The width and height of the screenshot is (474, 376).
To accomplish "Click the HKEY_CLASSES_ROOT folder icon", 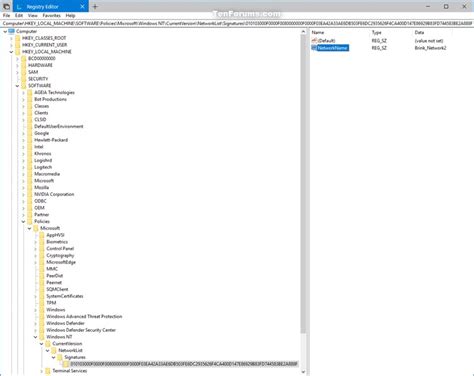I will point(18,38).
